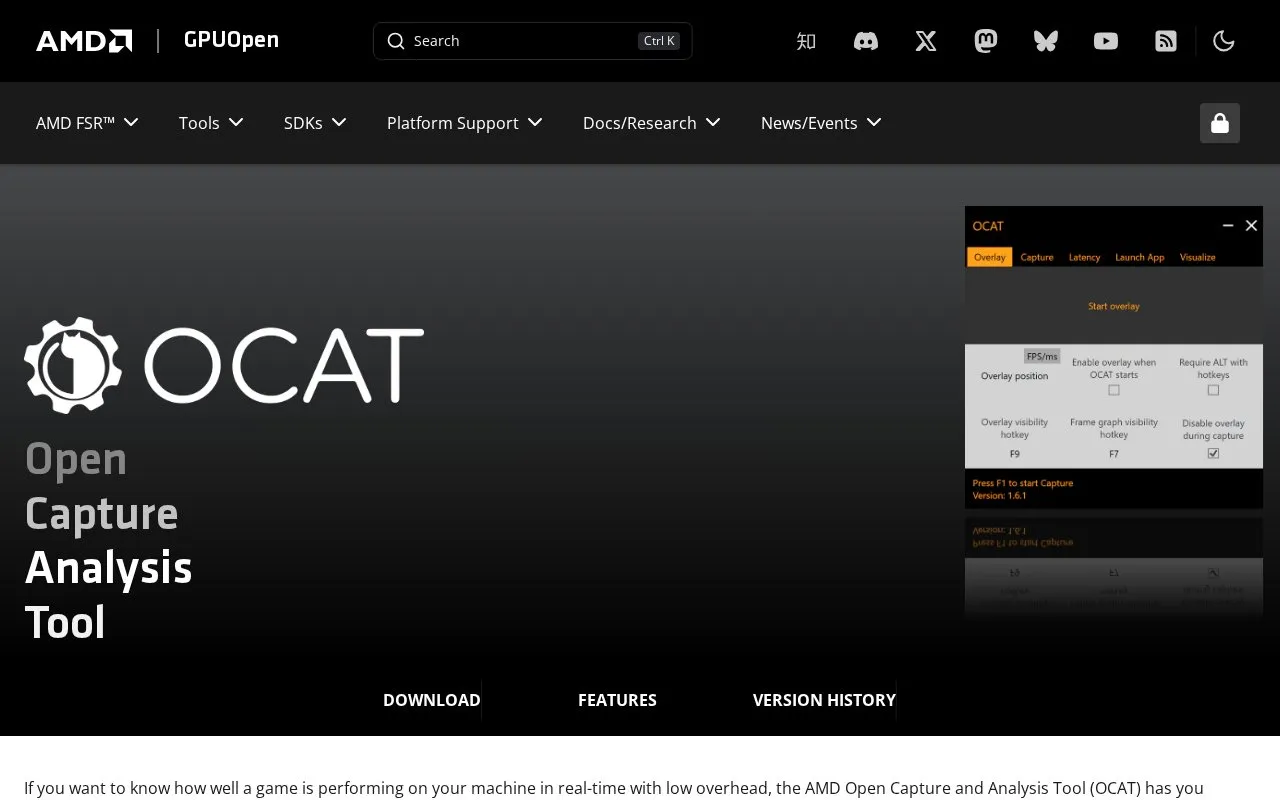Uncheck Disable overlay during capture
The image size is (1280, 800).
(x=1213, y=453)
